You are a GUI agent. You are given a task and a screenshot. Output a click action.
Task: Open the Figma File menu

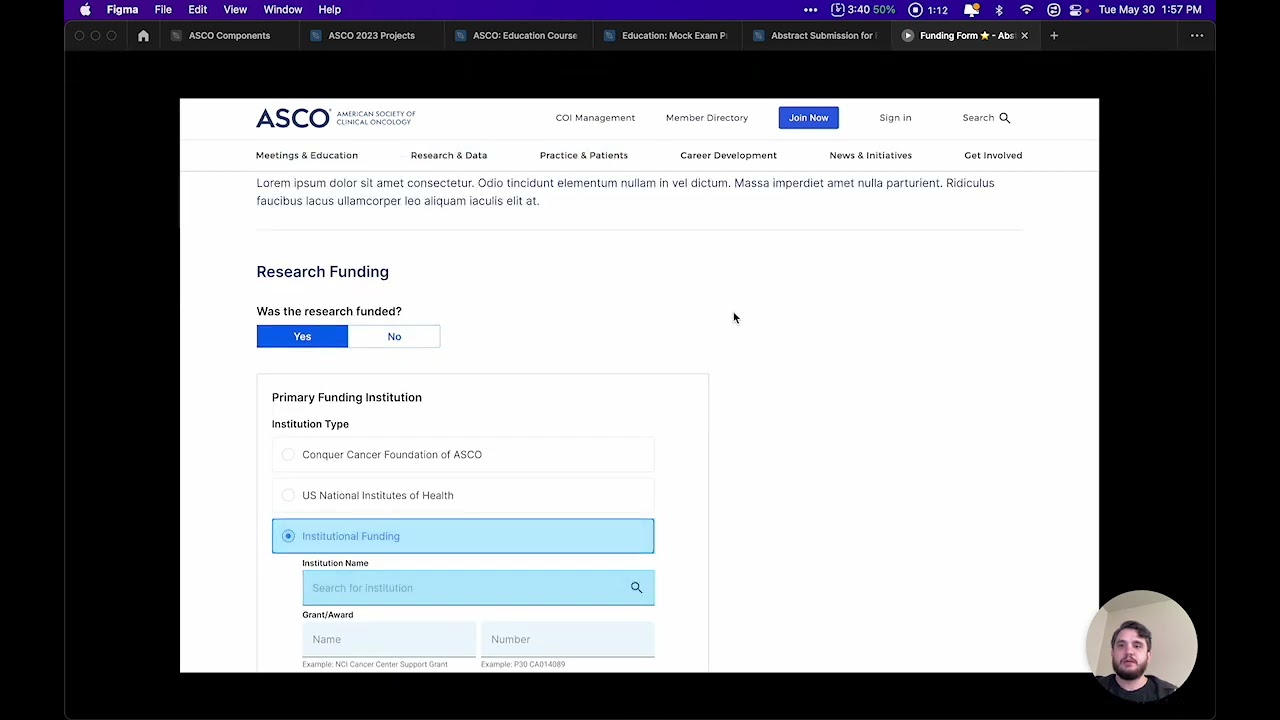(x=163, y=10)
